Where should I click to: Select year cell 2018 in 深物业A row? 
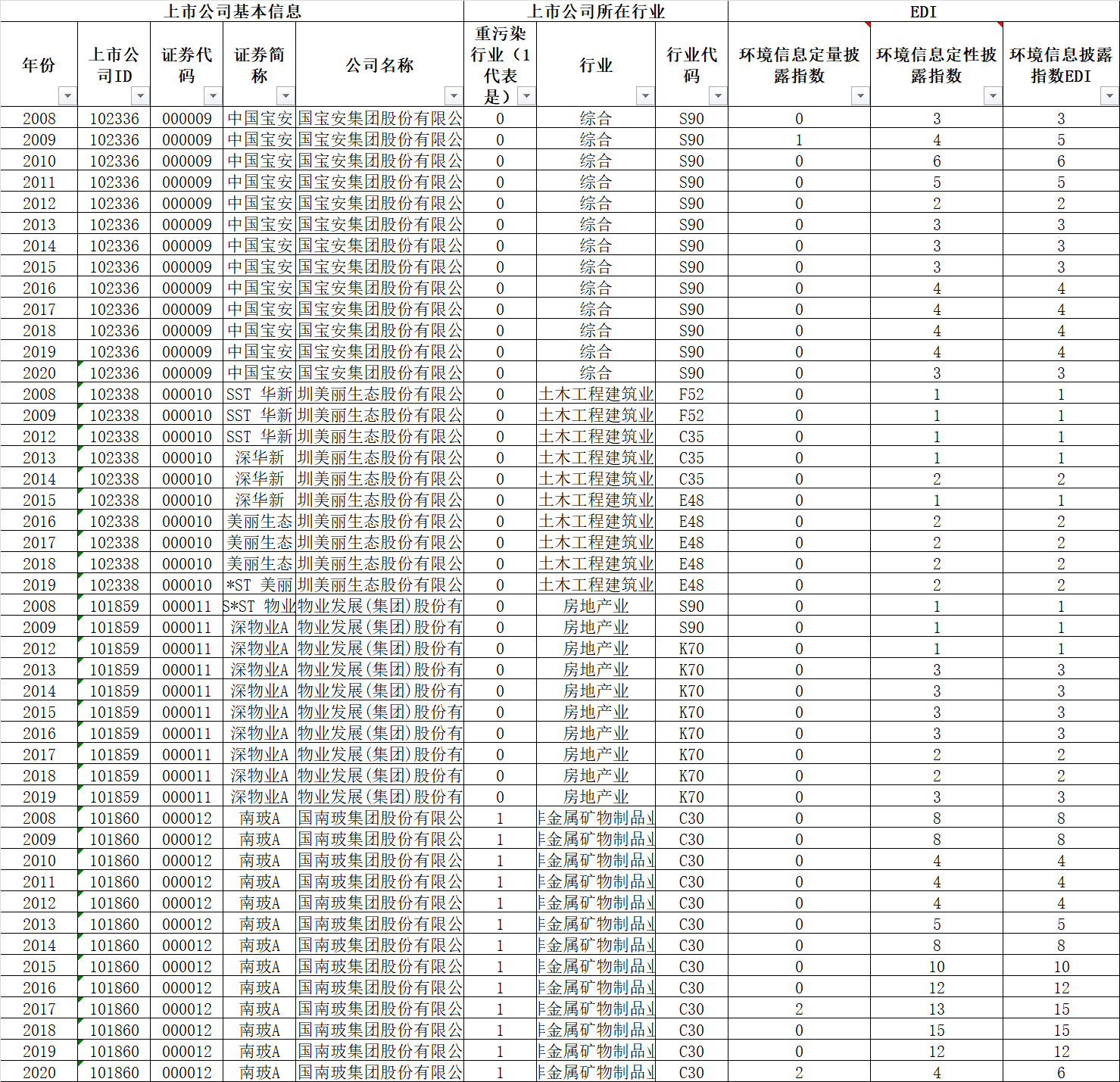39,776
